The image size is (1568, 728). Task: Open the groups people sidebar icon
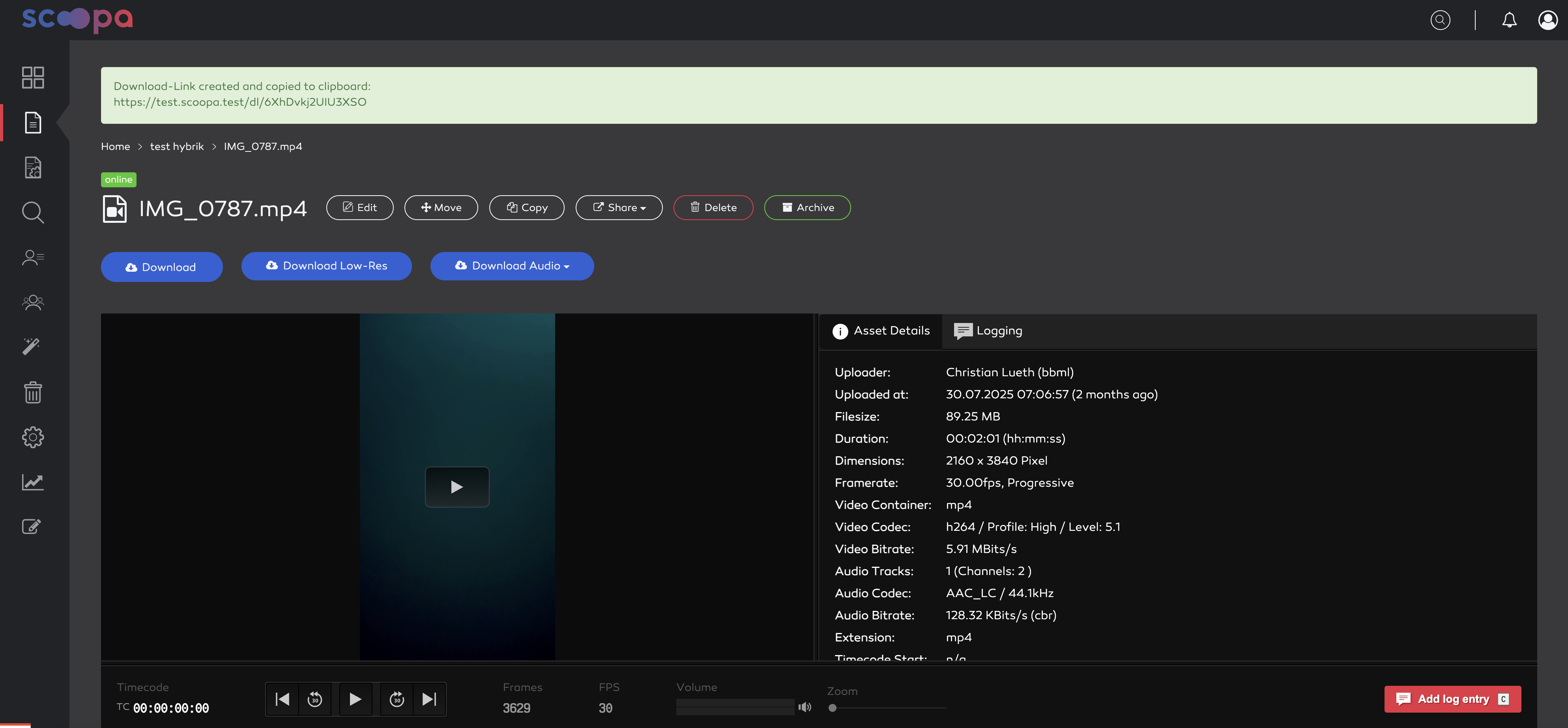coord(33,302)
